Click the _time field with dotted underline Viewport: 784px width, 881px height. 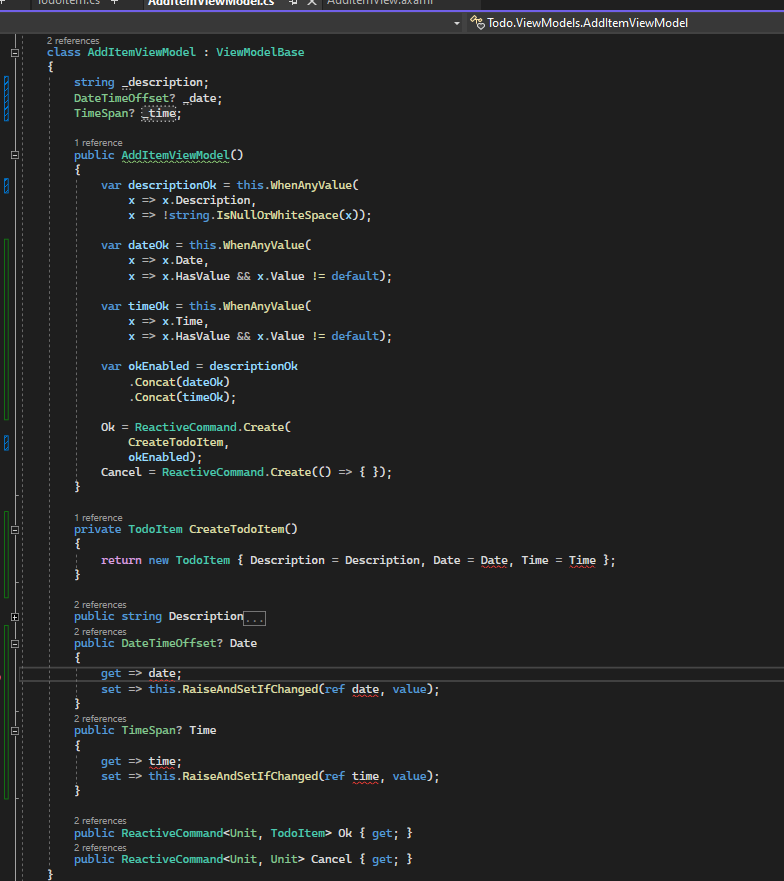160,113
